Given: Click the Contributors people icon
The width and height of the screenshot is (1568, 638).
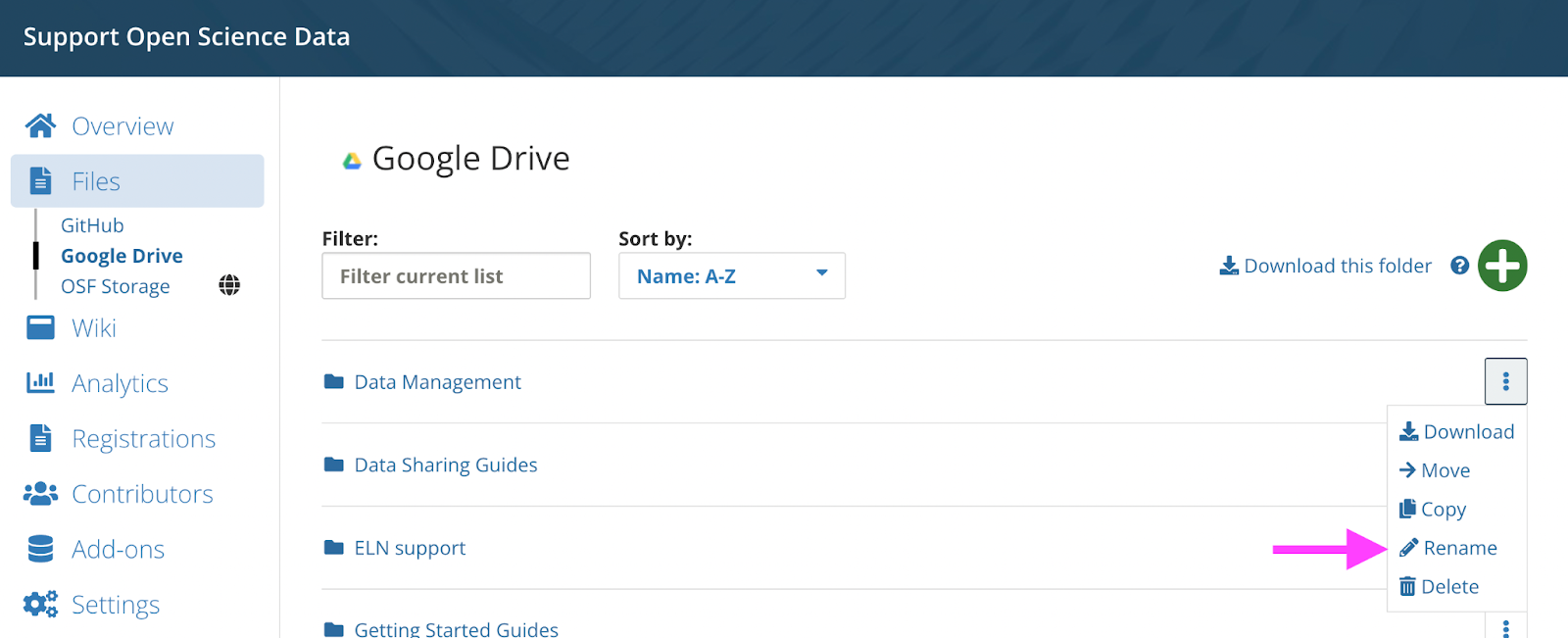Looking at the screenshot, I should pos(40,493).
